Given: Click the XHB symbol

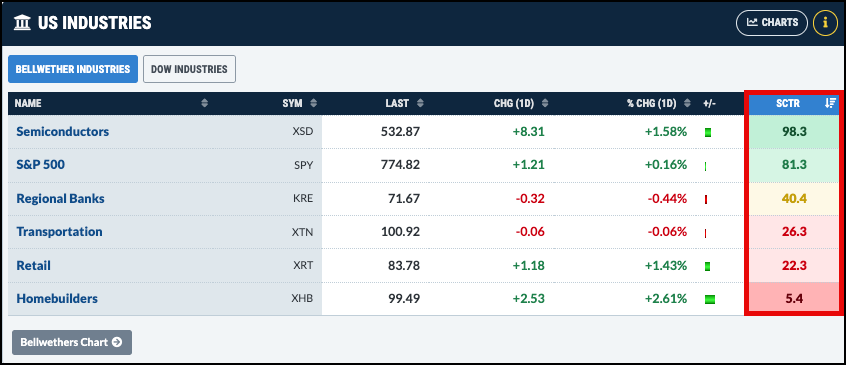Looking at the screenshot, I should [x=302, y=299].
